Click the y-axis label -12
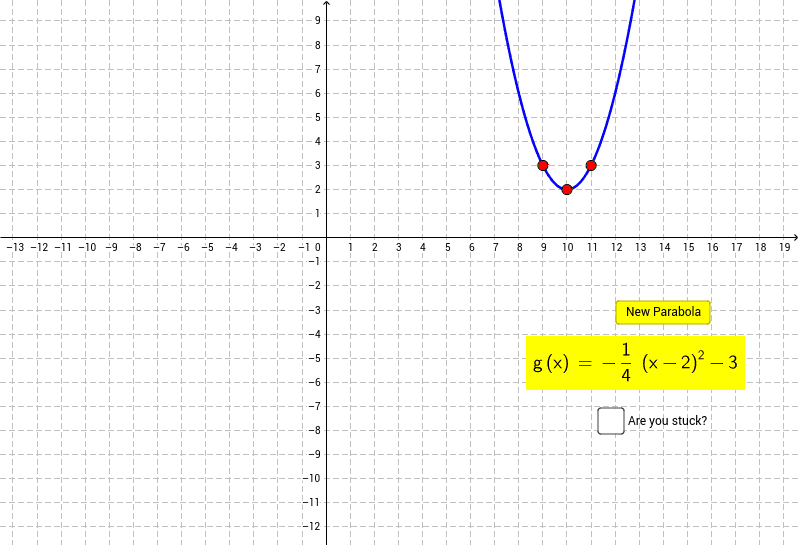Image resolution: width=800 pixels, height=547 pixels. pyautogui.click(x=311, y=526)
